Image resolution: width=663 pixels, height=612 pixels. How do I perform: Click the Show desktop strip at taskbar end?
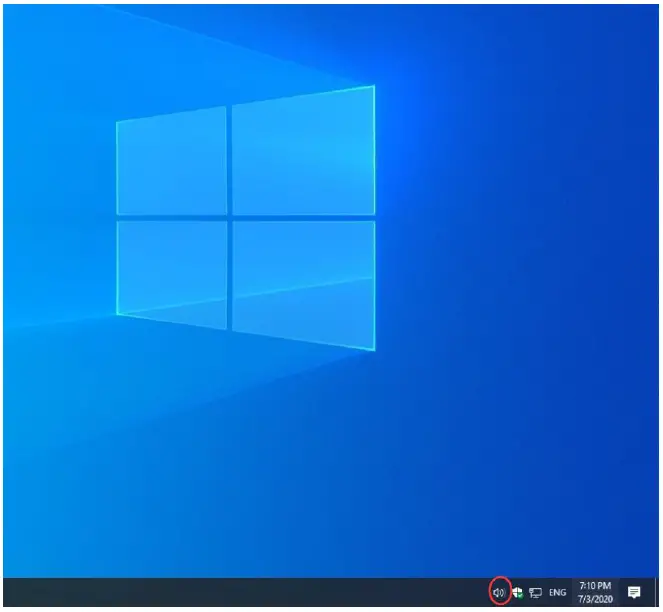click(657, 593)
